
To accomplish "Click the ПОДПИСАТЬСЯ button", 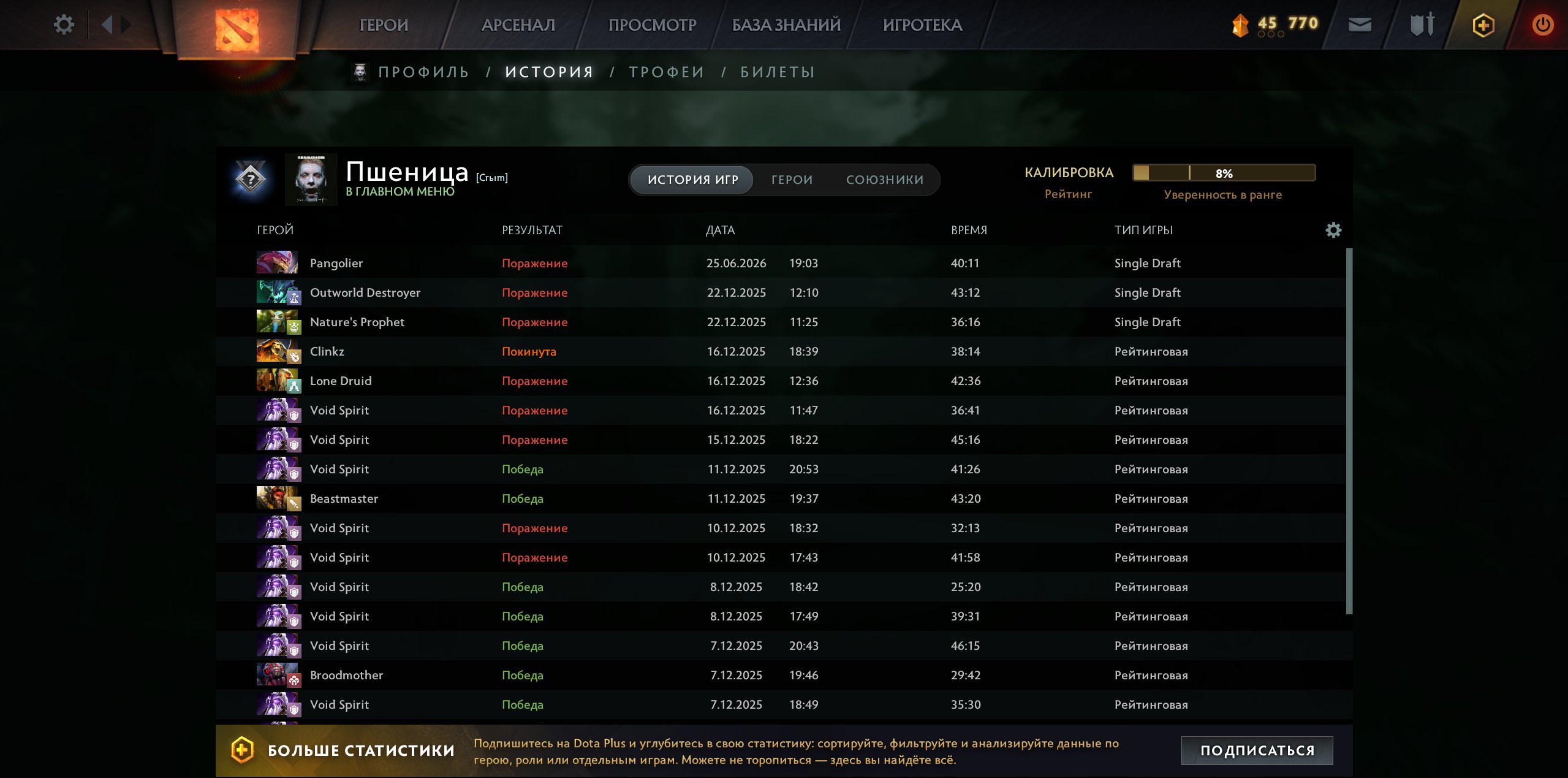I will point(1257,750).
